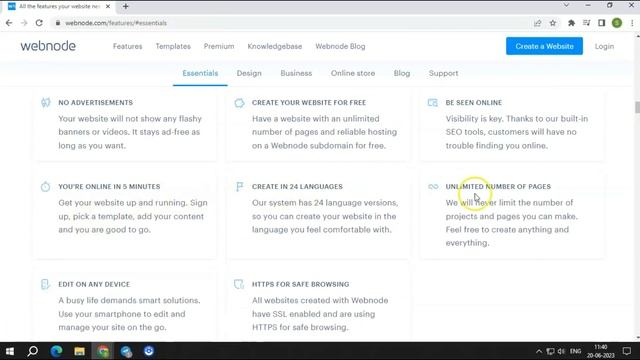Open File Explorer from taskbar
Viewport: 640px width, 360px height.
80,351
